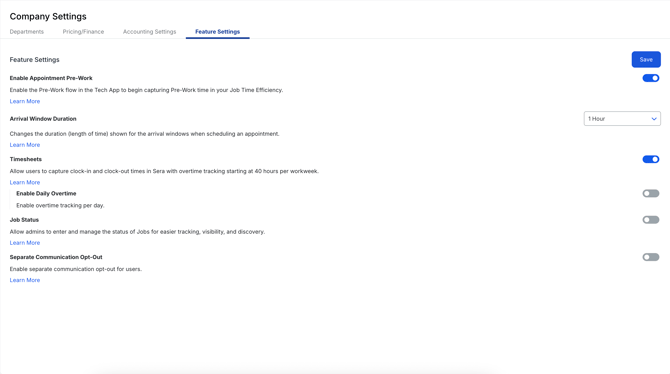Screen dimensions: 670x374
Task: Enable the Daily Overtime toggle
Action: pos(651,194)
